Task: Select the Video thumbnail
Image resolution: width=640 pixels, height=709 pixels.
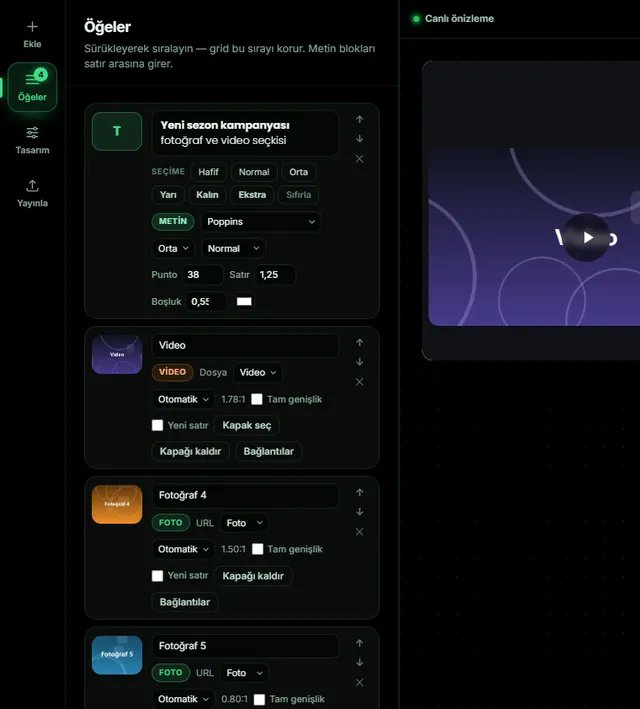Action: 117,354
